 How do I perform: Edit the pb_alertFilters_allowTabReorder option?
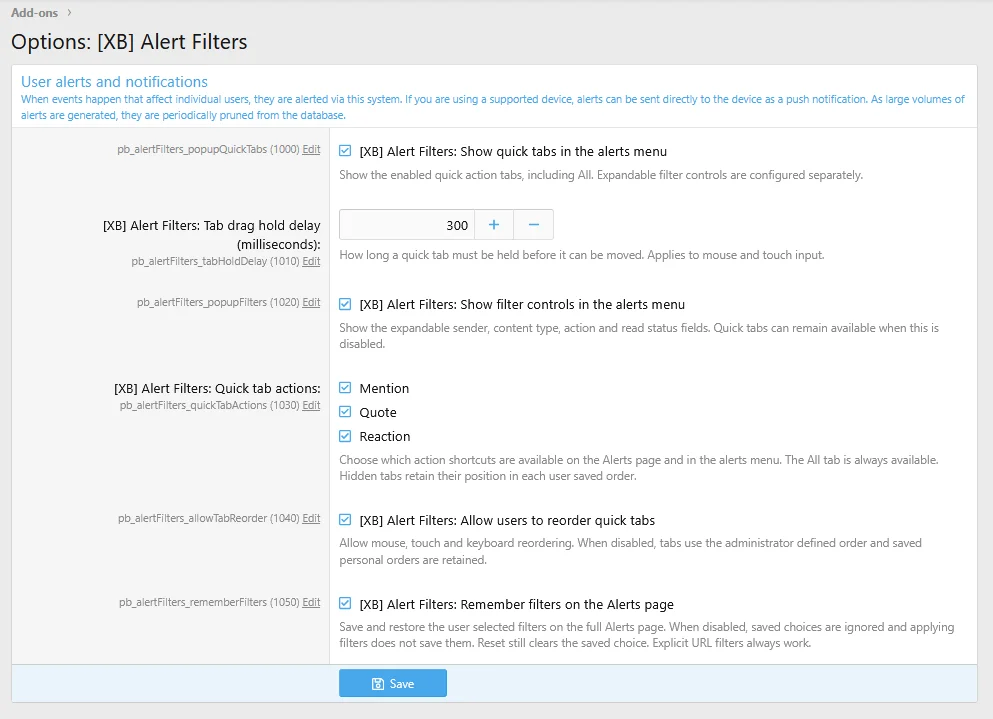coord(311,518)
